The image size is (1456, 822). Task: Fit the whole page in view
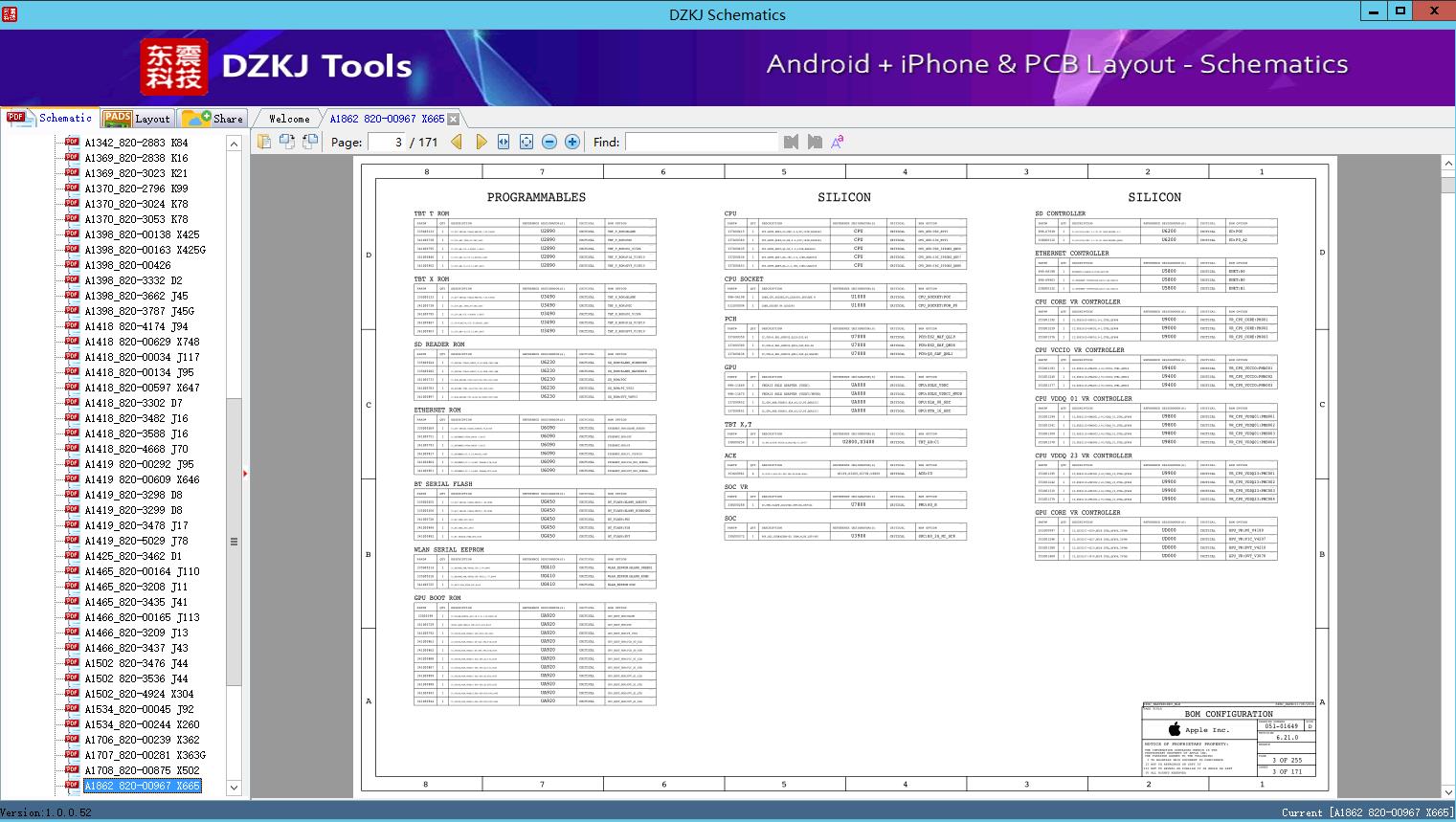click(526, 142)
